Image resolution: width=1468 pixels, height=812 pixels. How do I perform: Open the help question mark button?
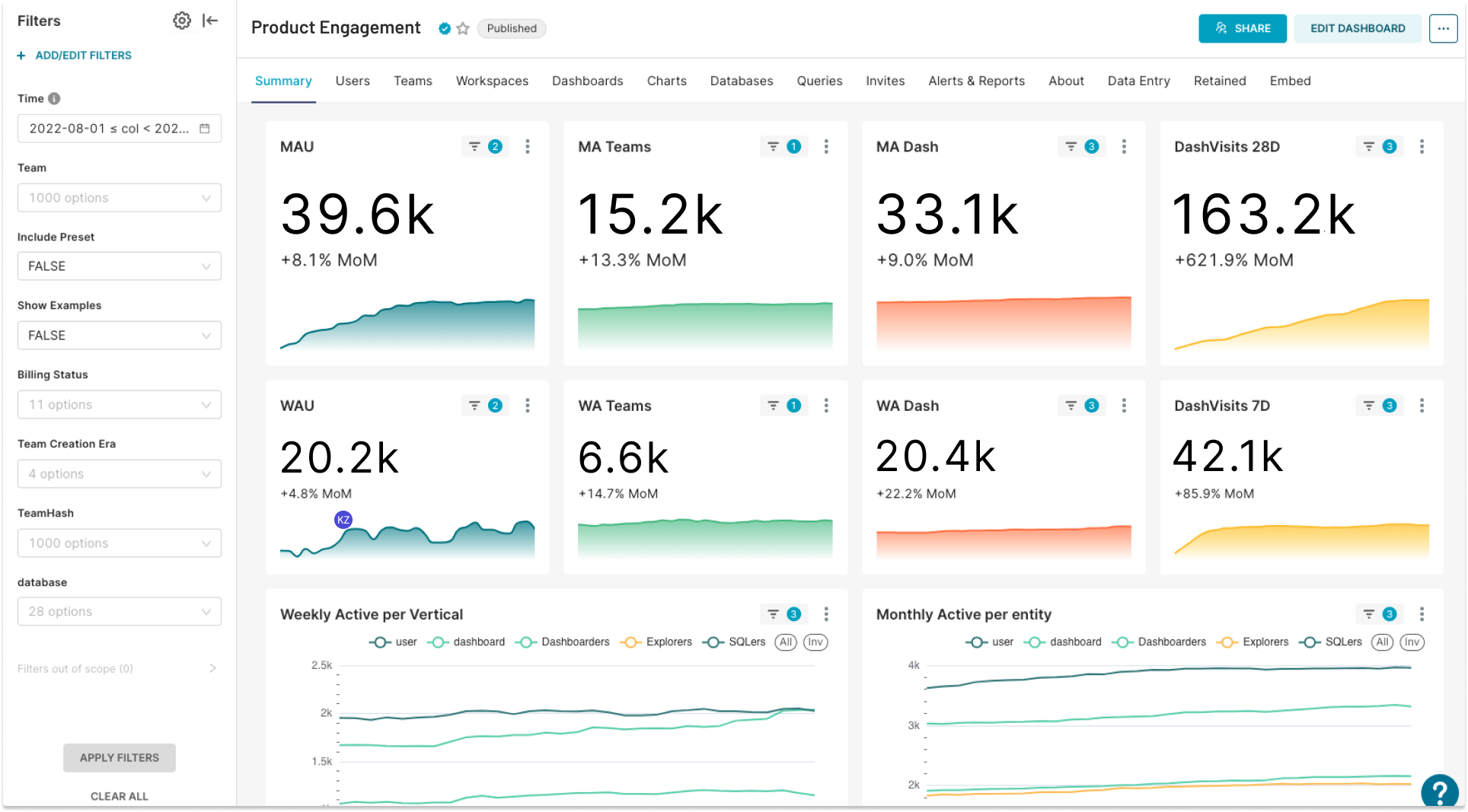click(1439, 791)
